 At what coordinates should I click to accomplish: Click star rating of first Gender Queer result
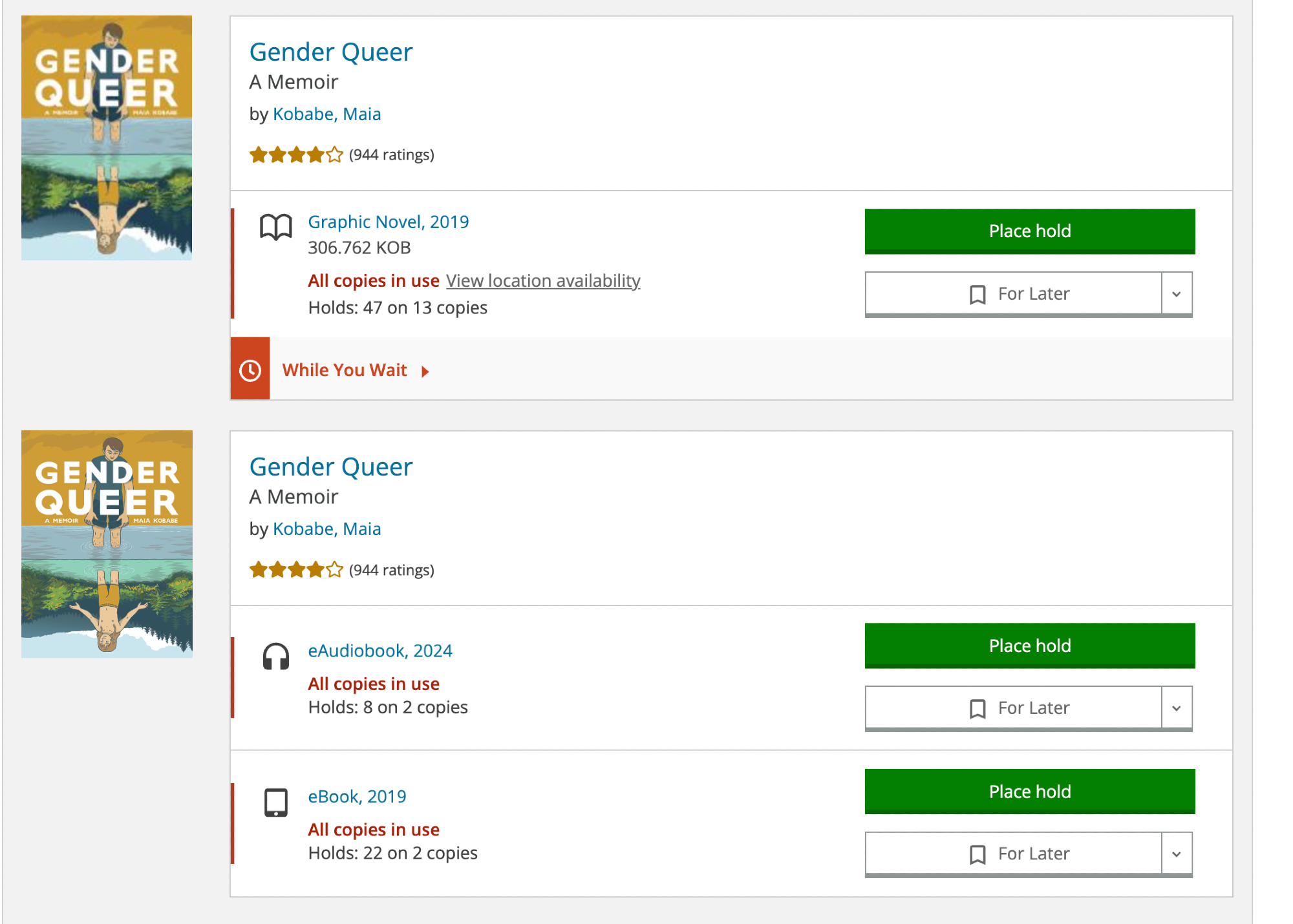coord(296,155)
